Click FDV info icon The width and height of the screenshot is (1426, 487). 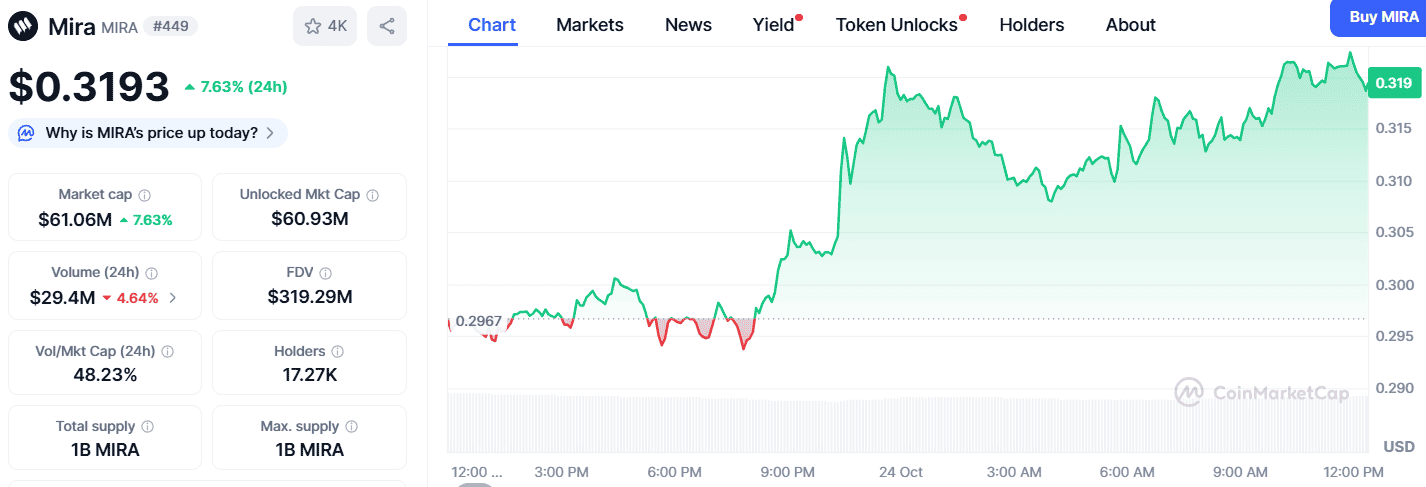pyautogui.click(x=326, y=273)
